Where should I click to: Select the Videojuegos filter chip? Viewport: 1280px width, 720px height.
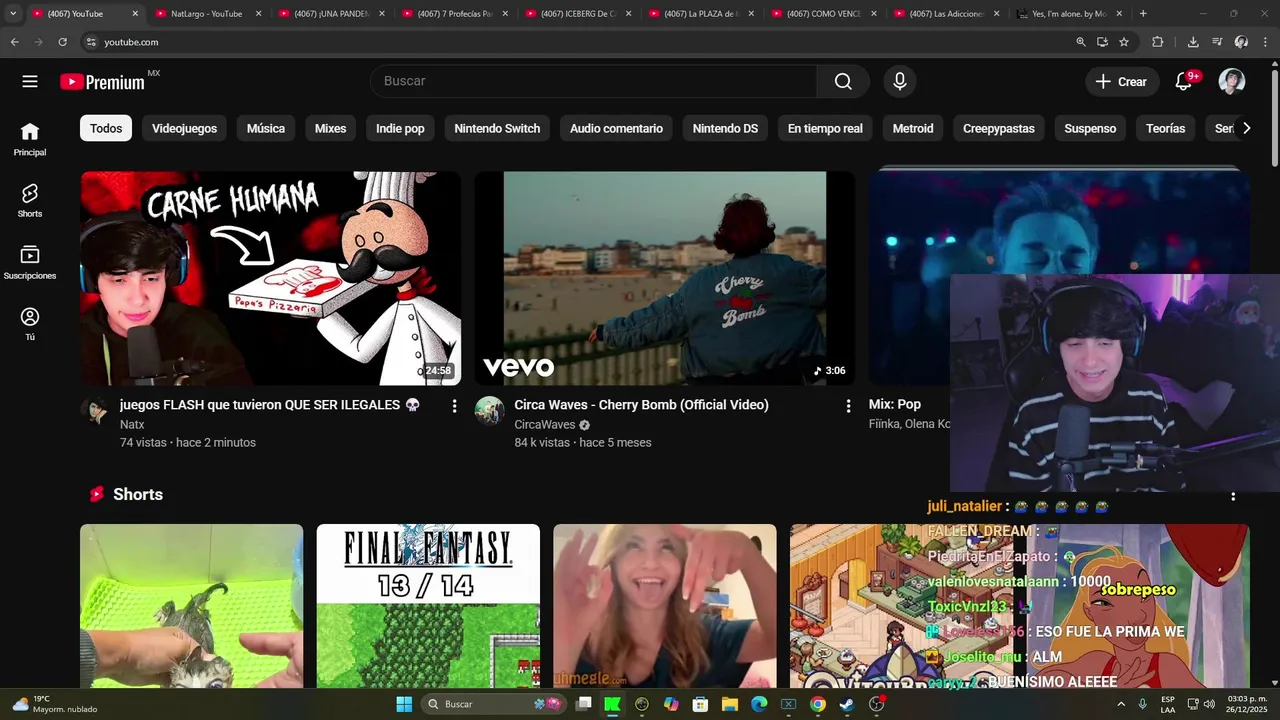coord(184,128)
